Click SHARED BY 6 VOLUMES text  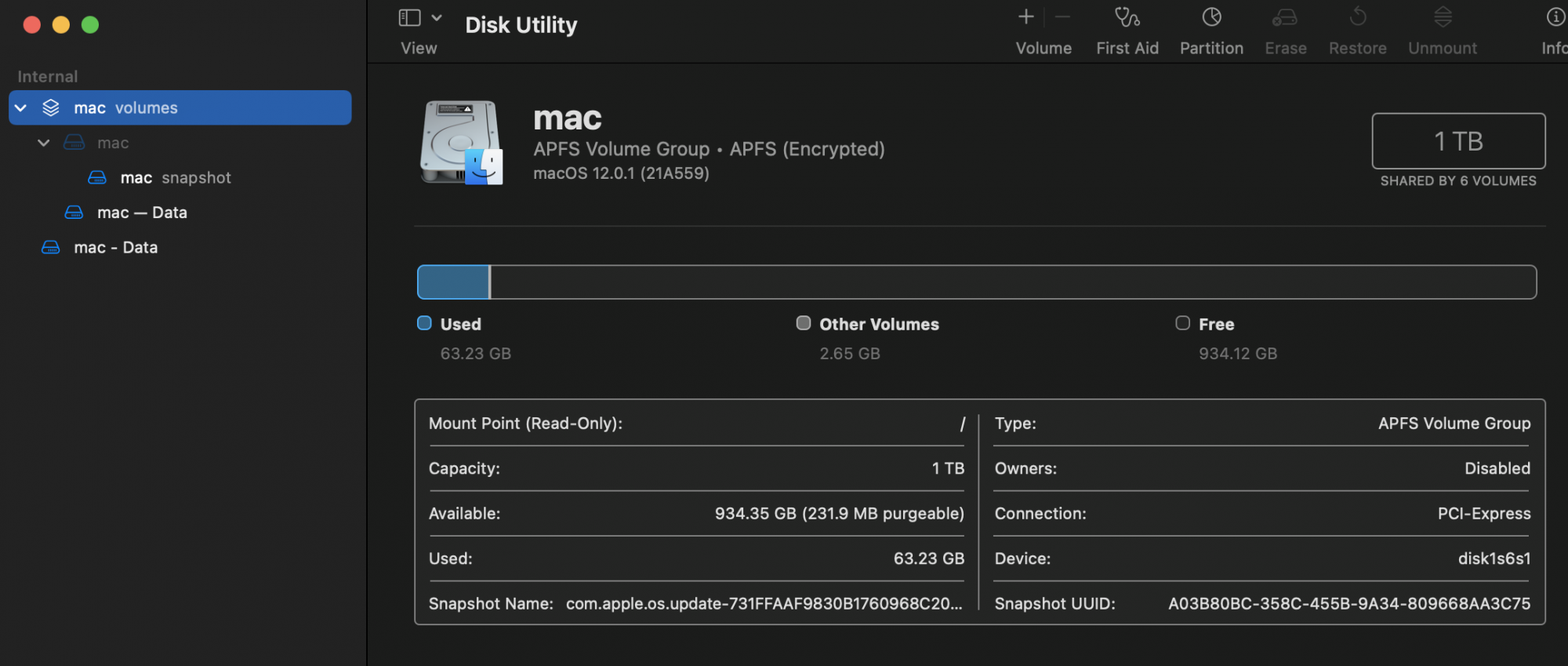(x=1458, y=181)
